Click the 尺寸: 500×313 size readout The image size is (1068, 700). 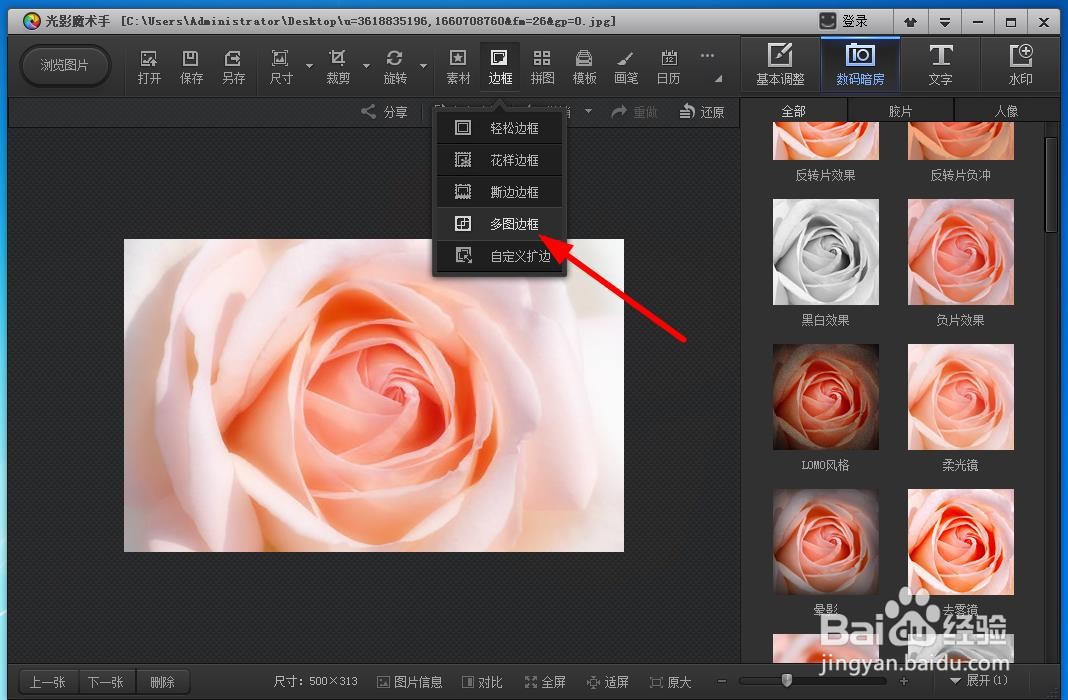315,681
